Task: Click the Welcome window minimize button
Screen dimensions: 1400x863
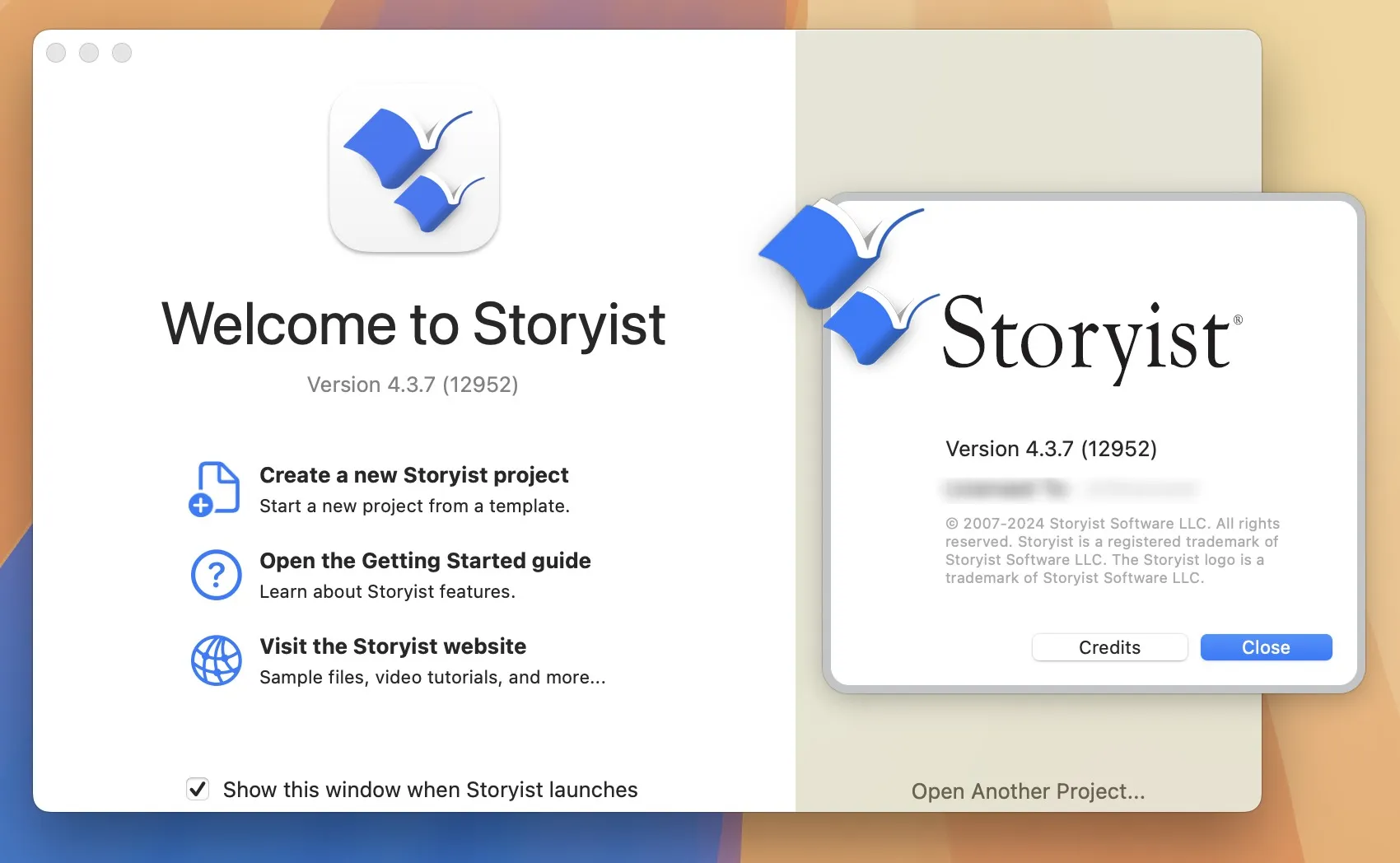Action: coord(89,53)
